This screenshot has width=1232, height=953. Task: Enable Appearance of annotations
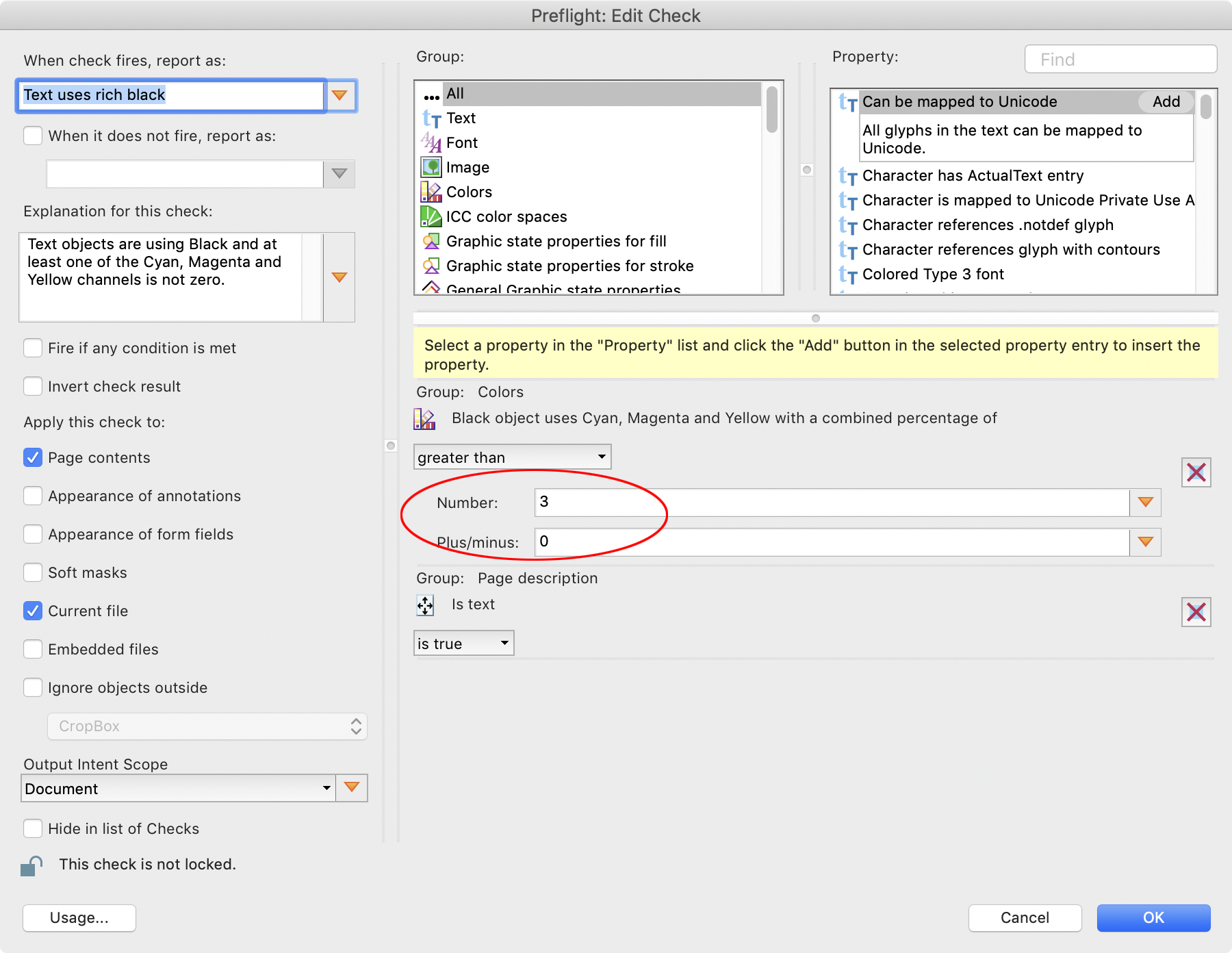tap(32, 496)
